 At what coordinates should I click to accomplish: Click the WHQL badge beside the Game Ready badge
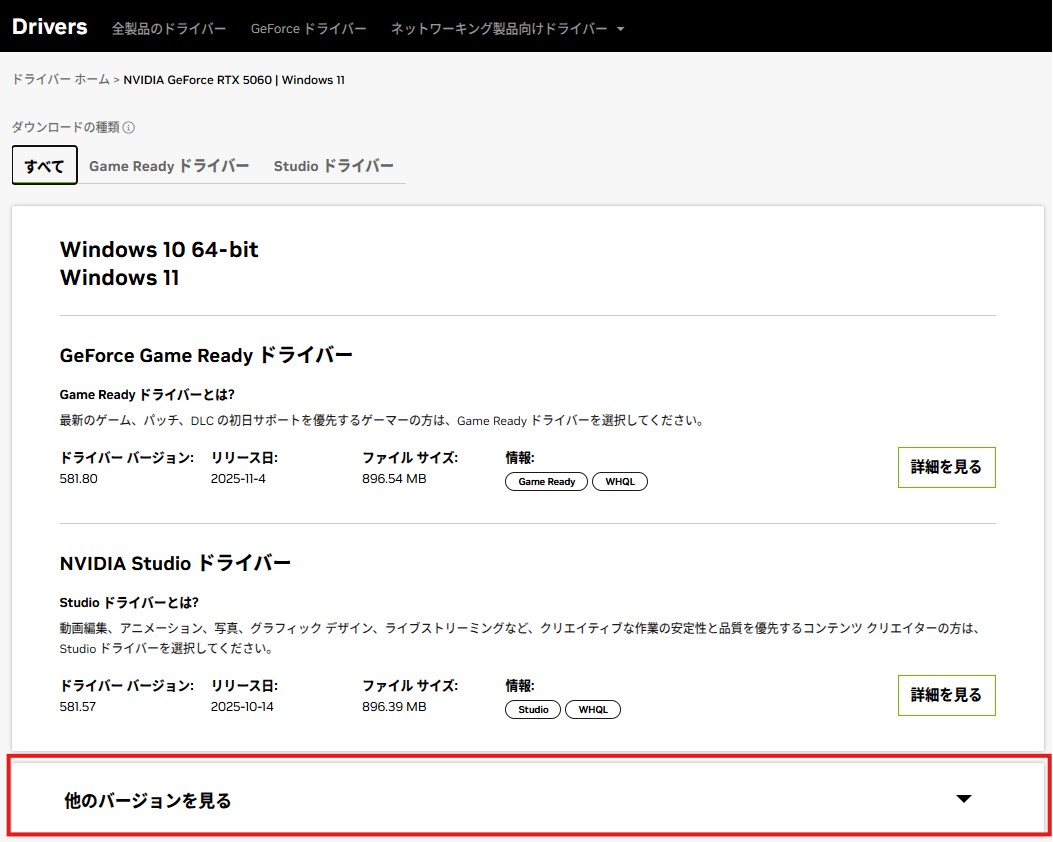[619, 481]
